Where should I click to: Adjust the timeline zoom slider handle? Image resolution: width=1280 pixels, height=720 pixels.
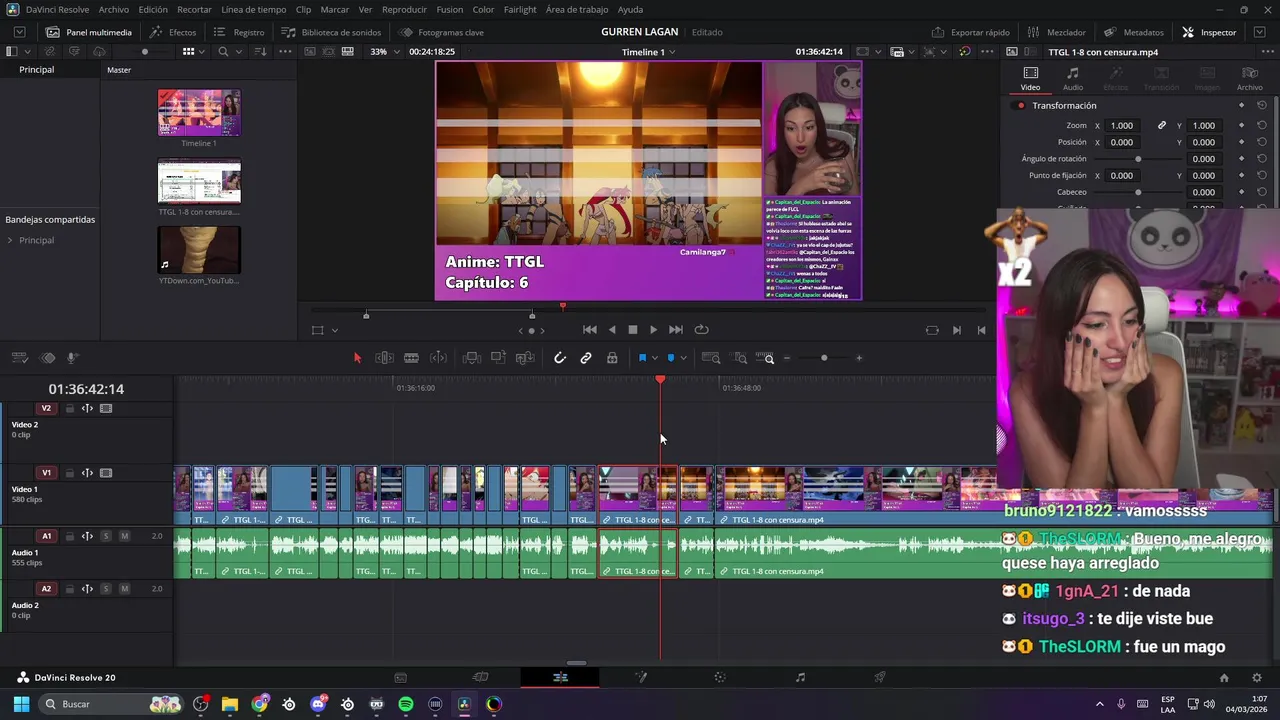click(824, 358)
